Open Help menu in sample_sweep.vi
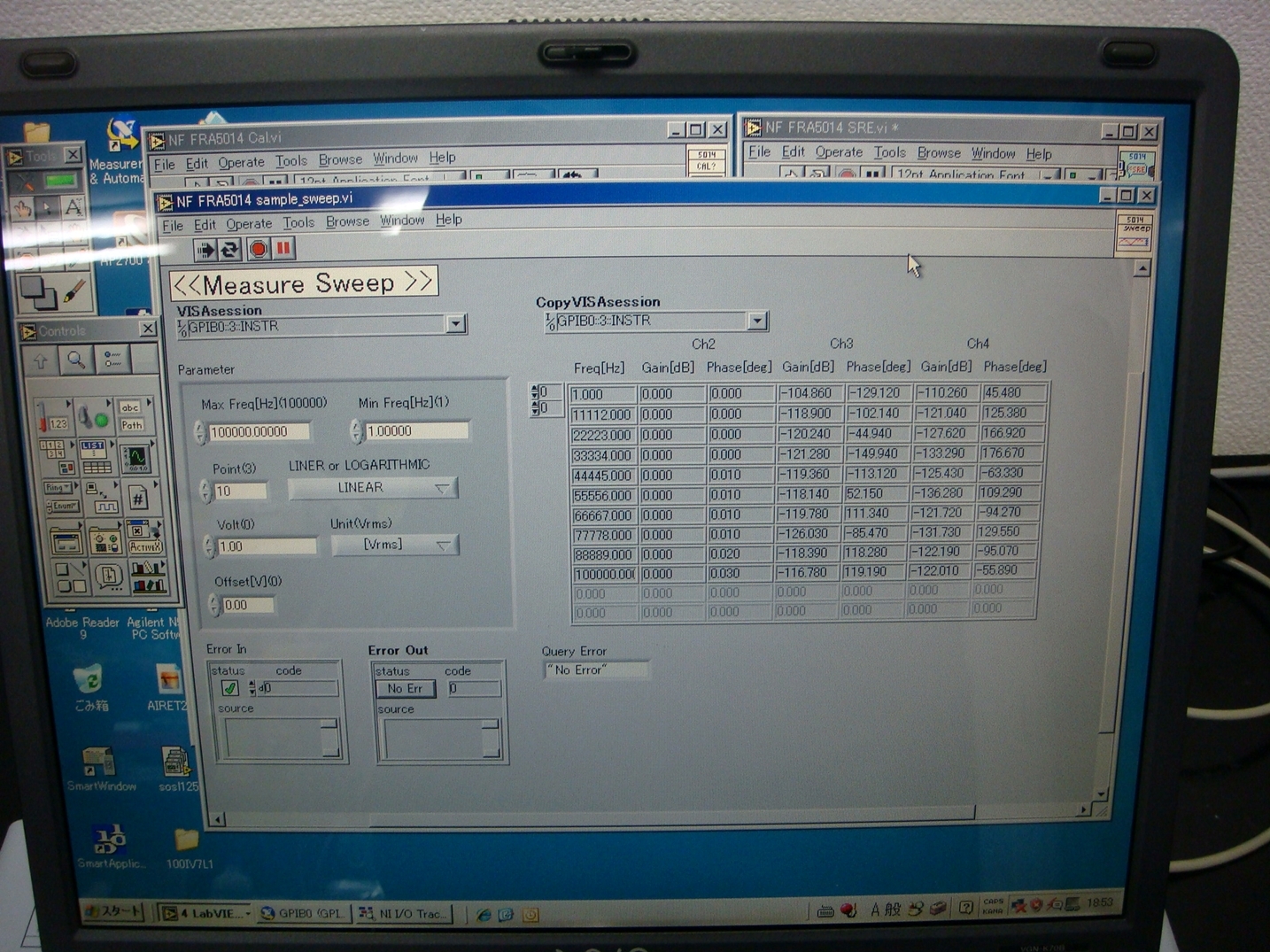This screenshot has height=952, width=1270. tap(449, 220)
